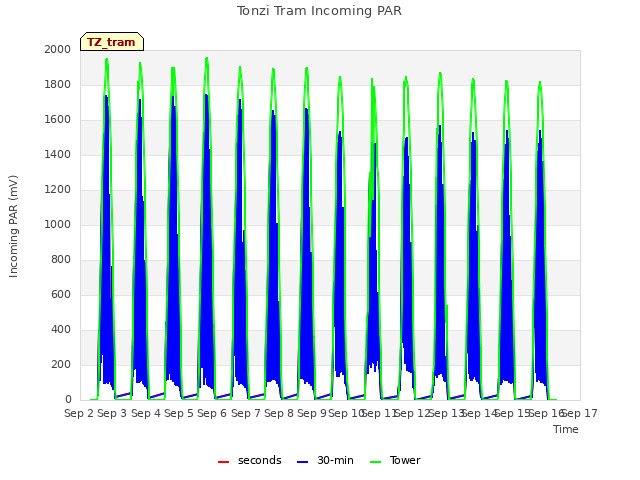Click the chart title 'Tonzi Tram Incoming PAR'
640x480 pixels.
(319, 11)
